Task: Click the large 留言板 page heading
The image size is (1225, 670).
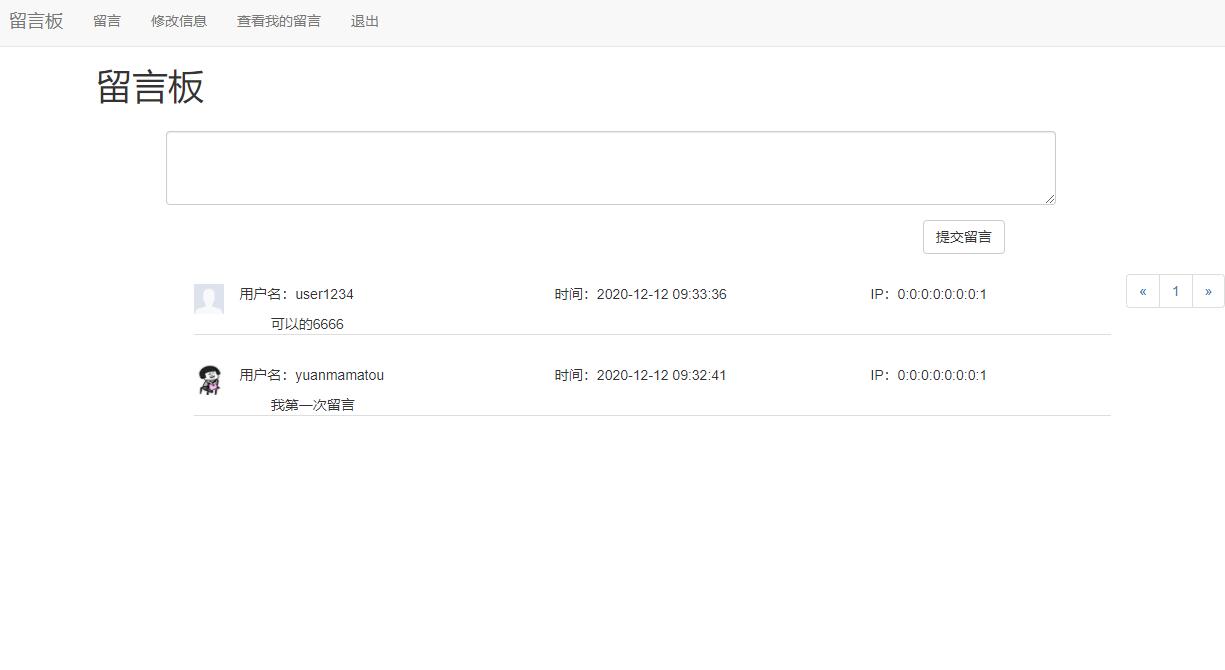Action: click(x=150, y=87)
